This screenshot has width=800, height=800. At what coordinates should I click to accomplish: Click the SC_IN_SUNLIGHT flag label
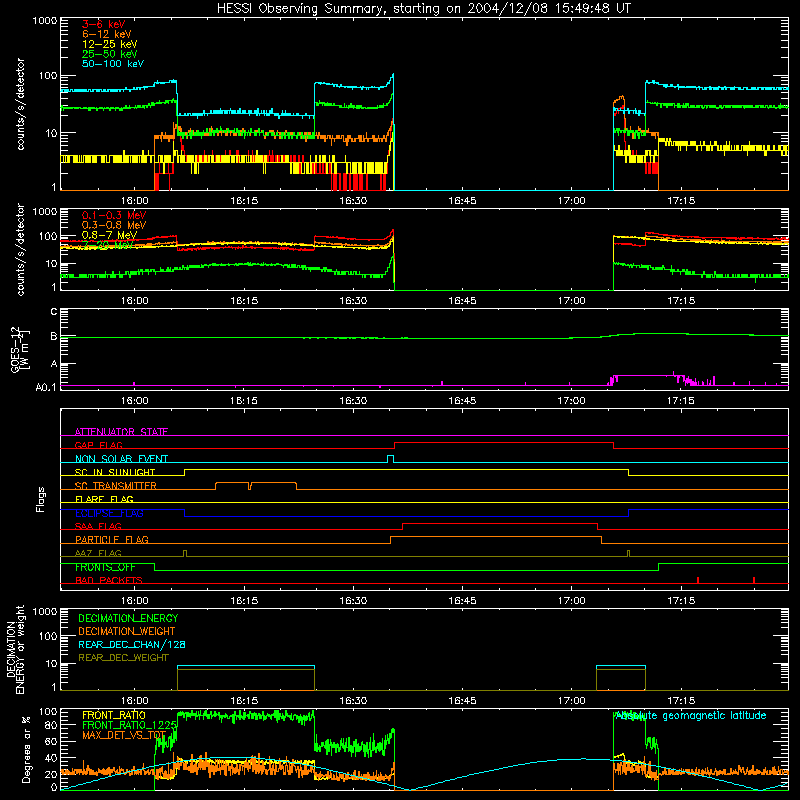coord(115,472)
